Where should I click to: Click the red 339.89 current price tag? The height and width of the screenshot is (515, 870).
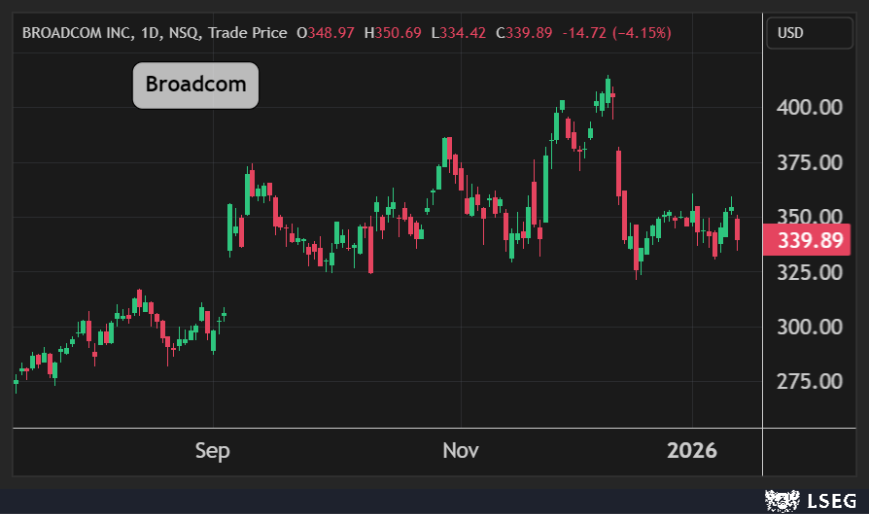click(807, 240)
